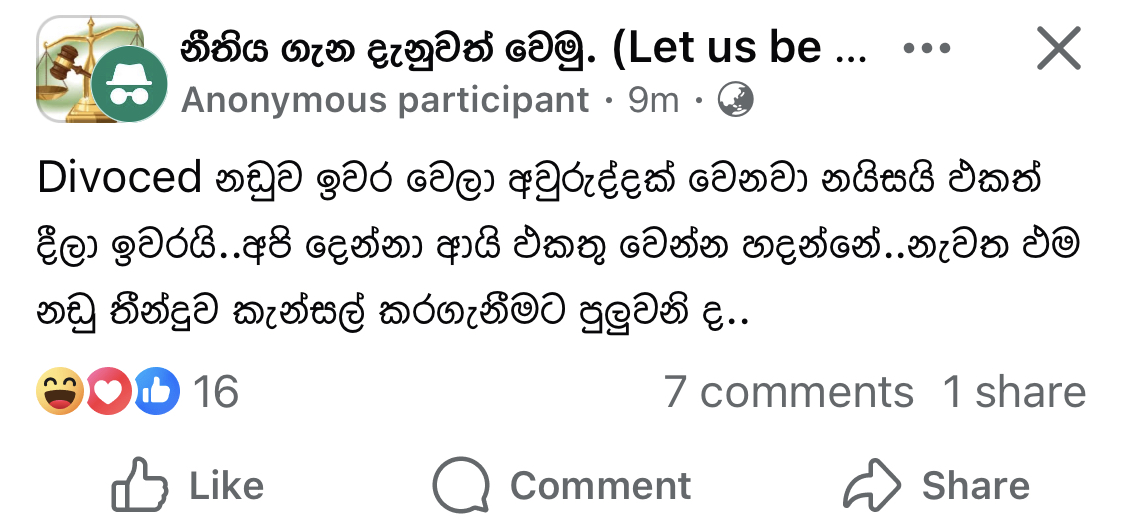The width and height of the screenshot is (1125, 529).
Task: Click the red heart Love reaction icon
Action: click(x=108, y=391)
